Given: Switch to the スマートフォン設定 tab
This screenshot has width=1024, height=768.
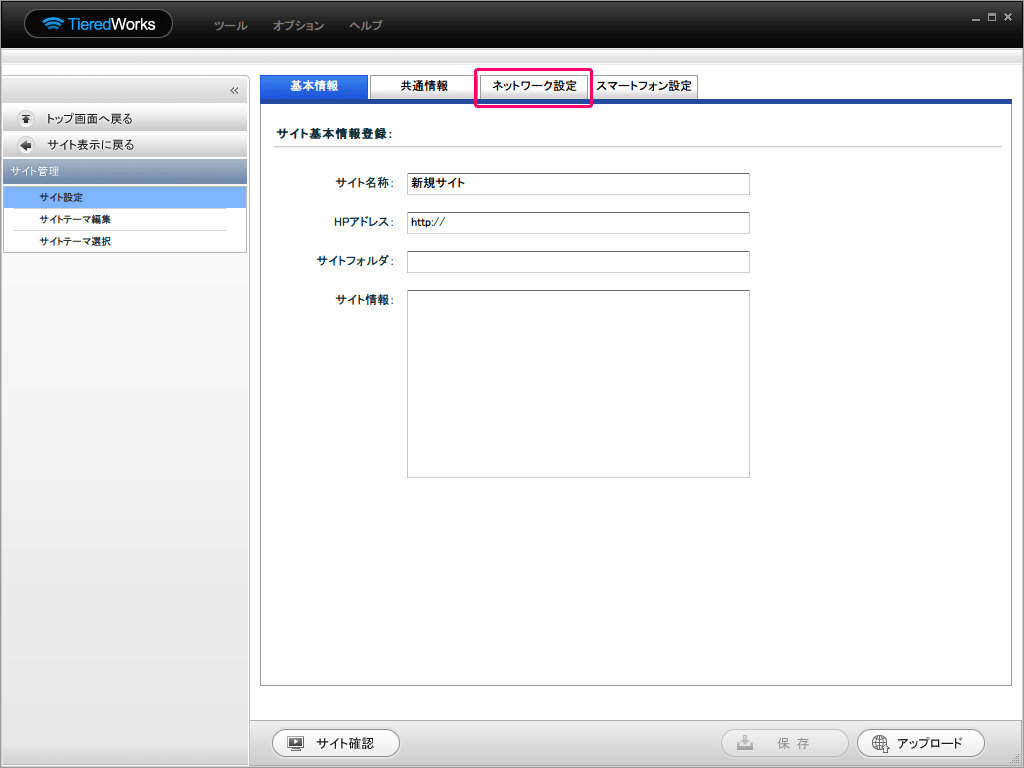Looking at the screenshot, I should (644, 87).
